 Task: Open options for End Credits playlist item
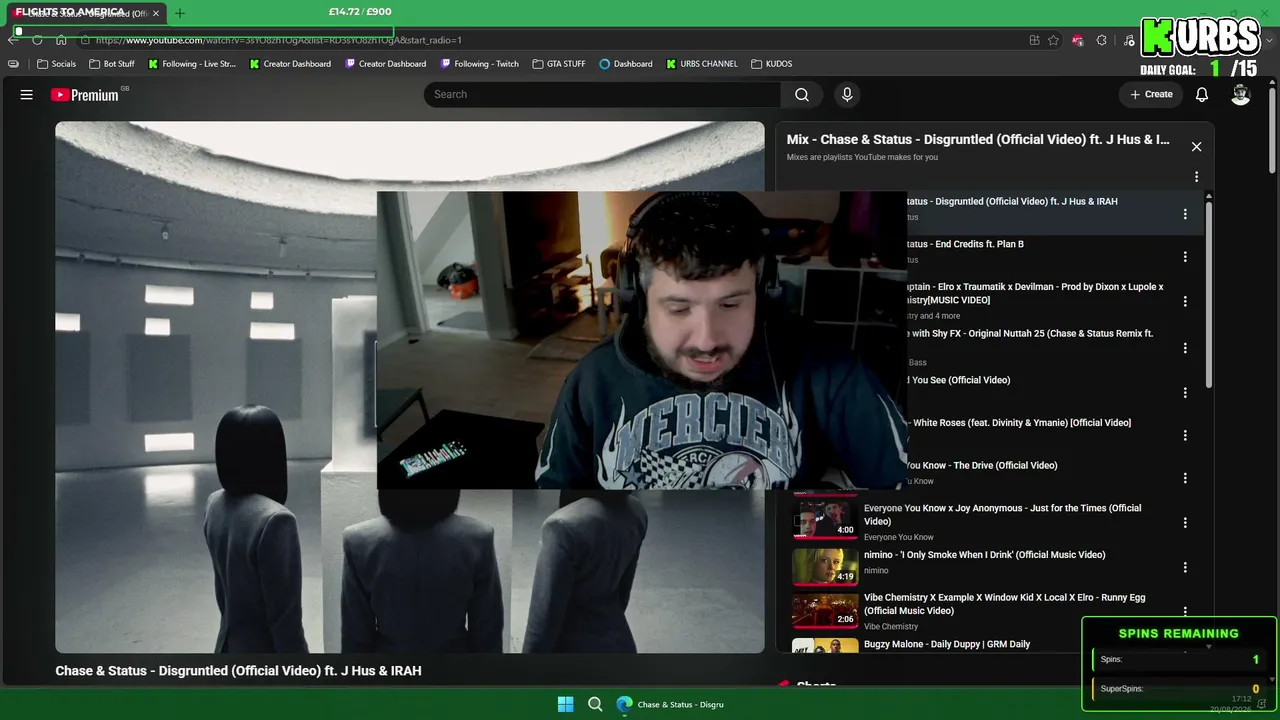(1185, 257)
